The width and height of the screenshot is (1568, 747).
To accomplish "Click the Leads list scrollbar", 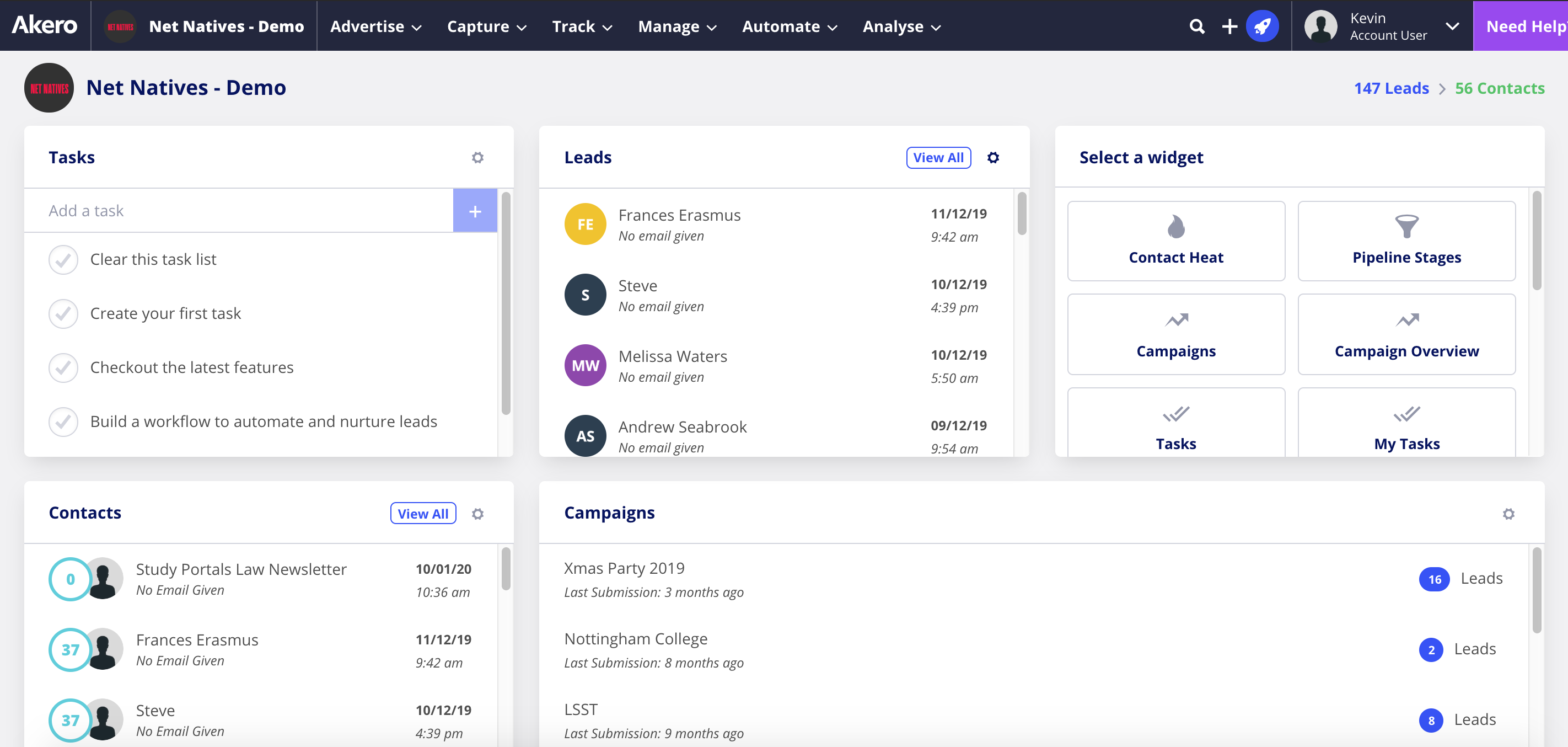I will click(1022, 214).
